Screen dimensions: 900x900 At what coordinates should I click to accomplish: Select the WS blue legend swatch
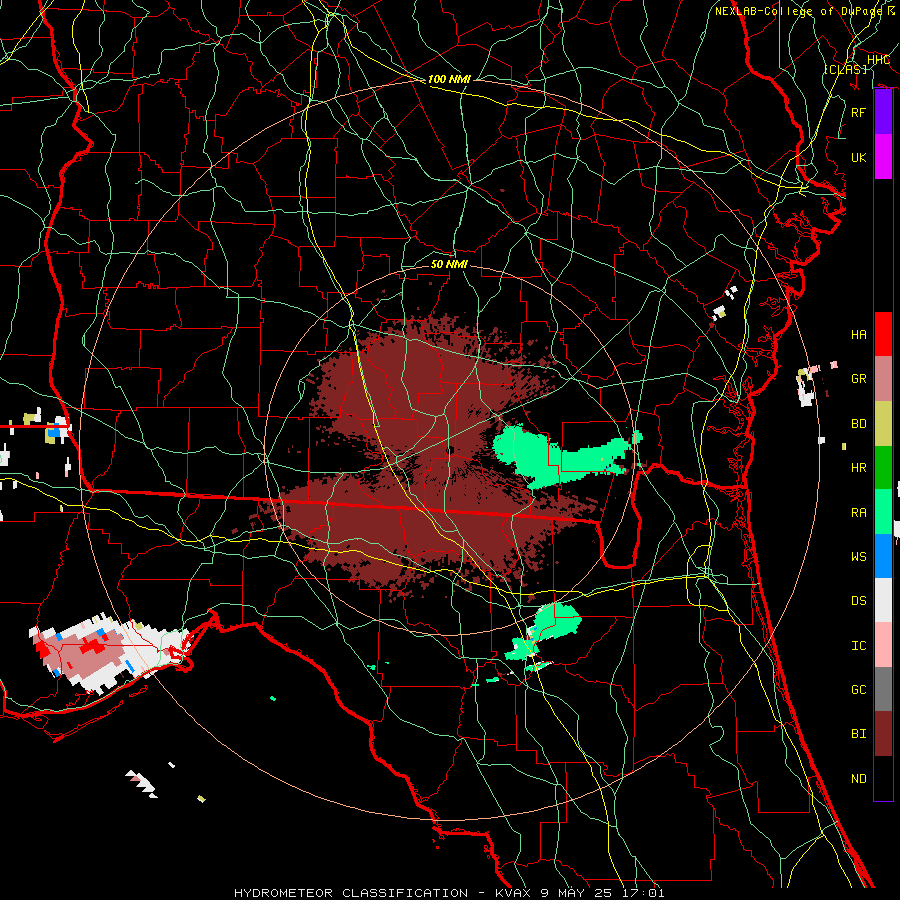(883, 556)
